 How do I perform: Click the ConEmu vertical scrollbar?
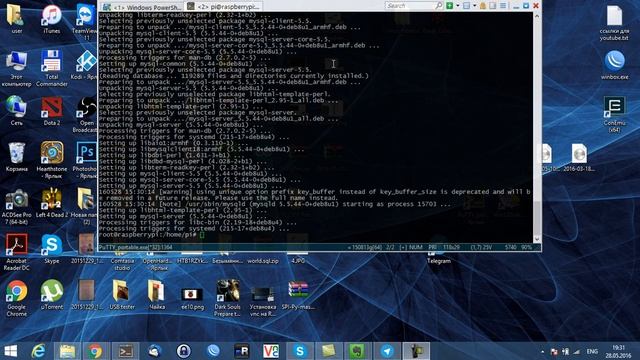[x=537, y=127]
